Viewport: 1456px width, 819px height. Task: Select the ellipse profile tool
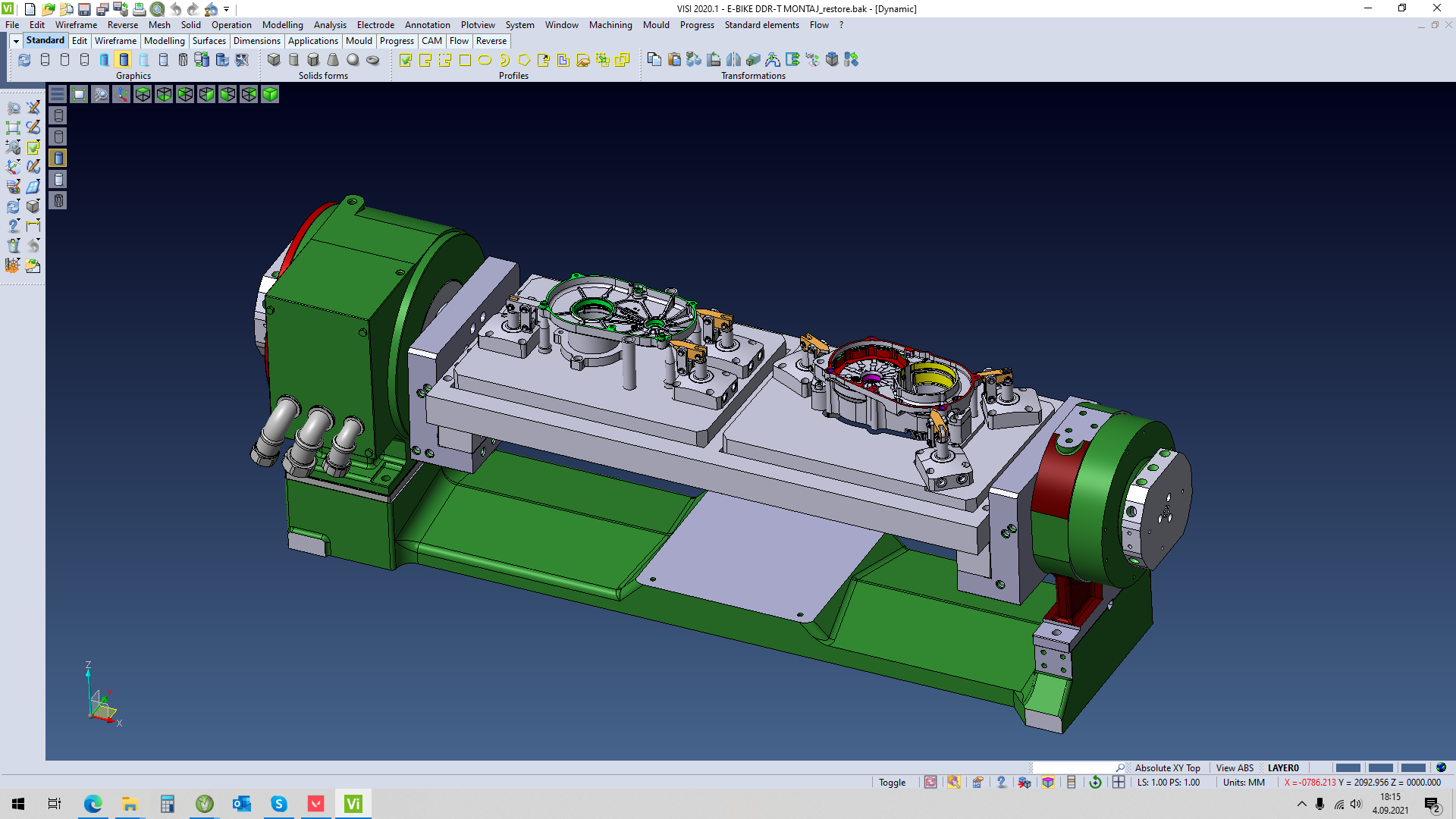(485, 60)
